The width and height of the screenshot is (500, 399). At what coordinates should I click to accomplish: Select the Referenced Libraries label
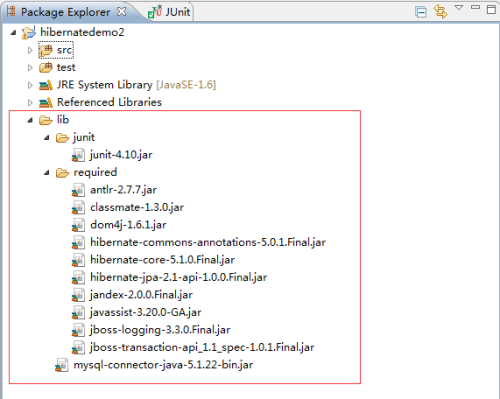[x=109, y=102]
